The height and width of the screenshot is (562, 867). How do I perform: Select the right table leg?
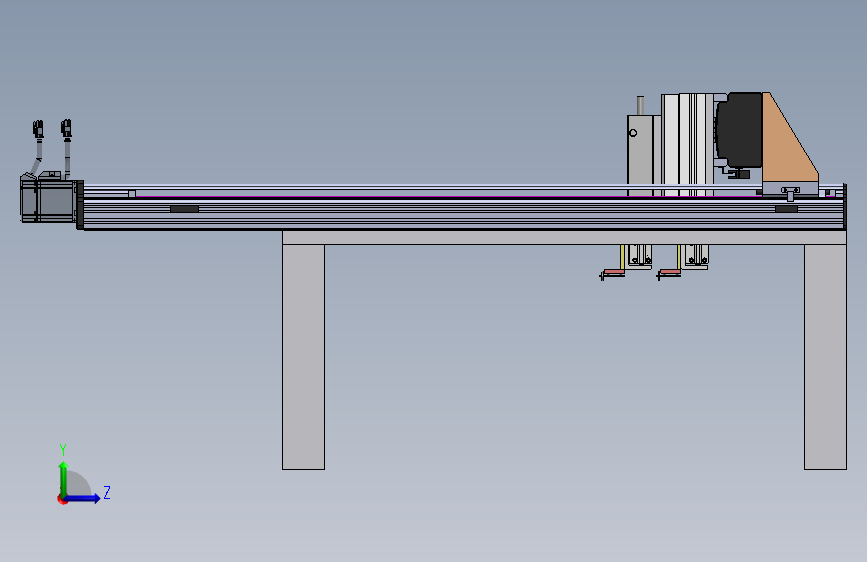click(x=825, y=357)
